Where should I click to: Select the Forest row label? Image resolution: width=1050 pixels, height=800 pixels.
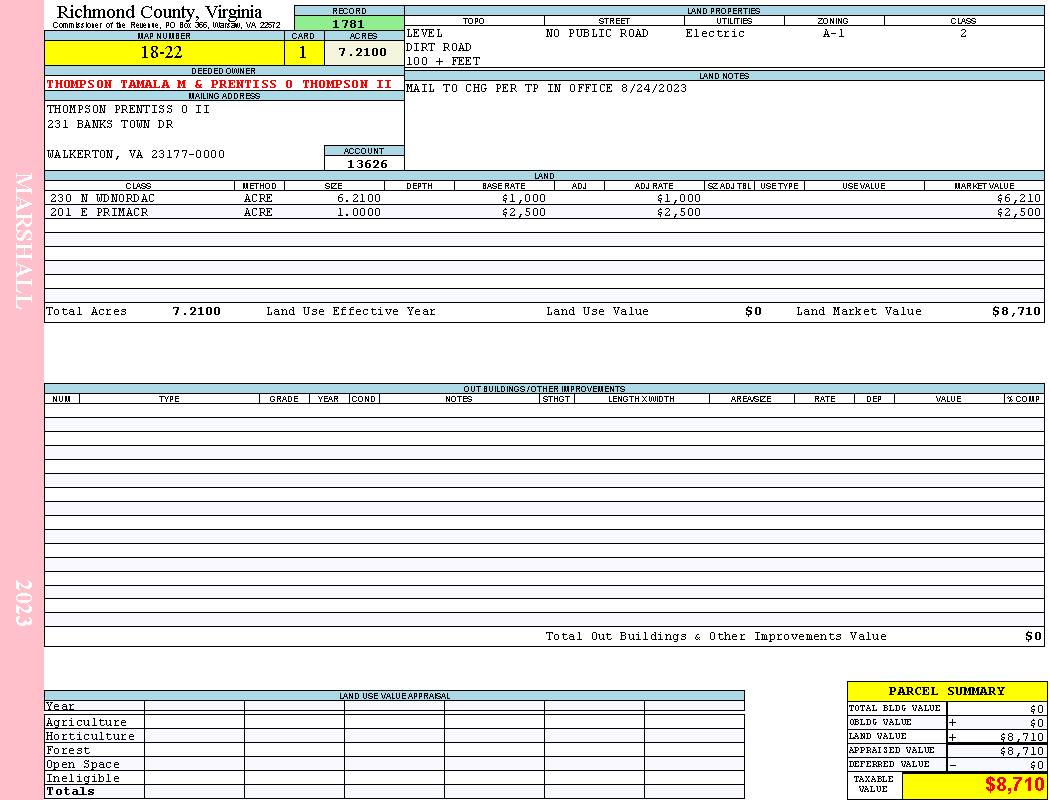coord(68,750)
